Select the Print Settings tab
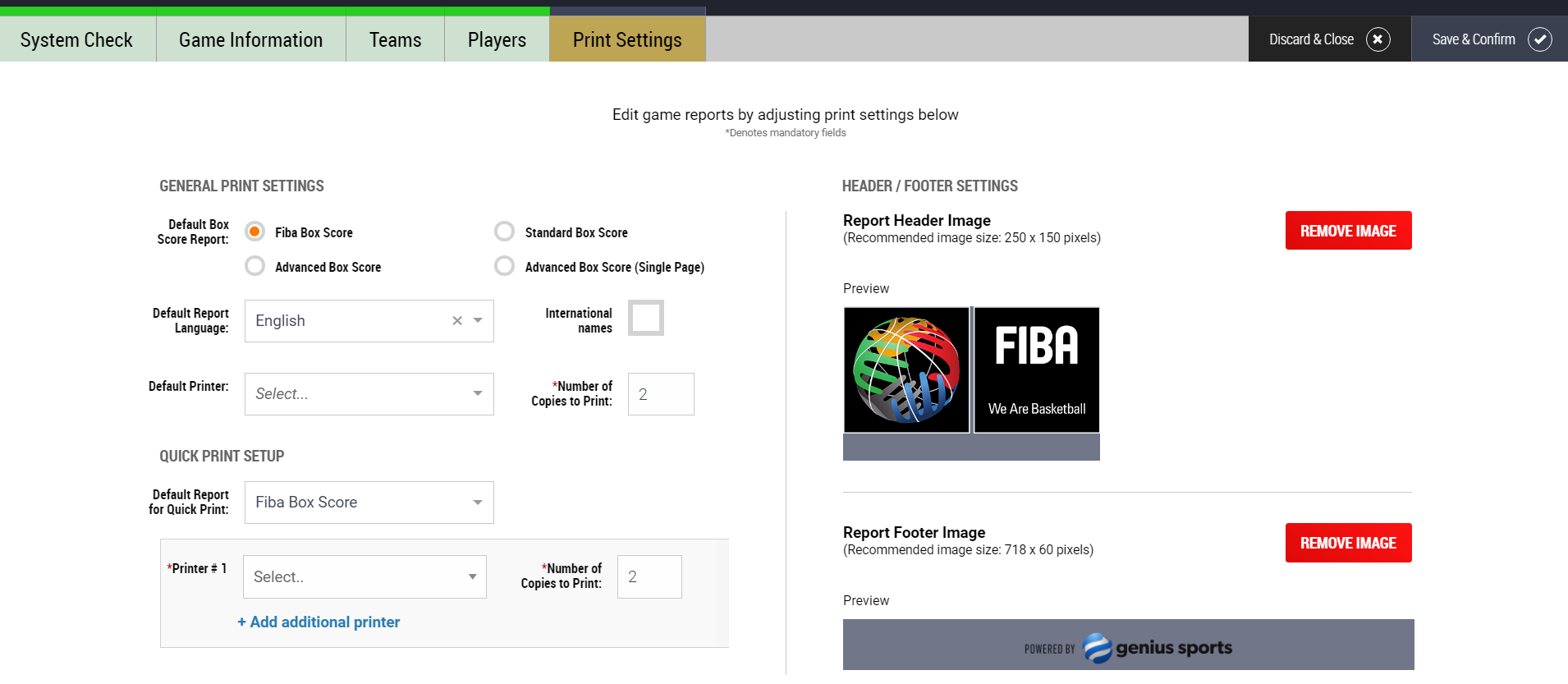 pyautogui.click(x=628, y=39)
